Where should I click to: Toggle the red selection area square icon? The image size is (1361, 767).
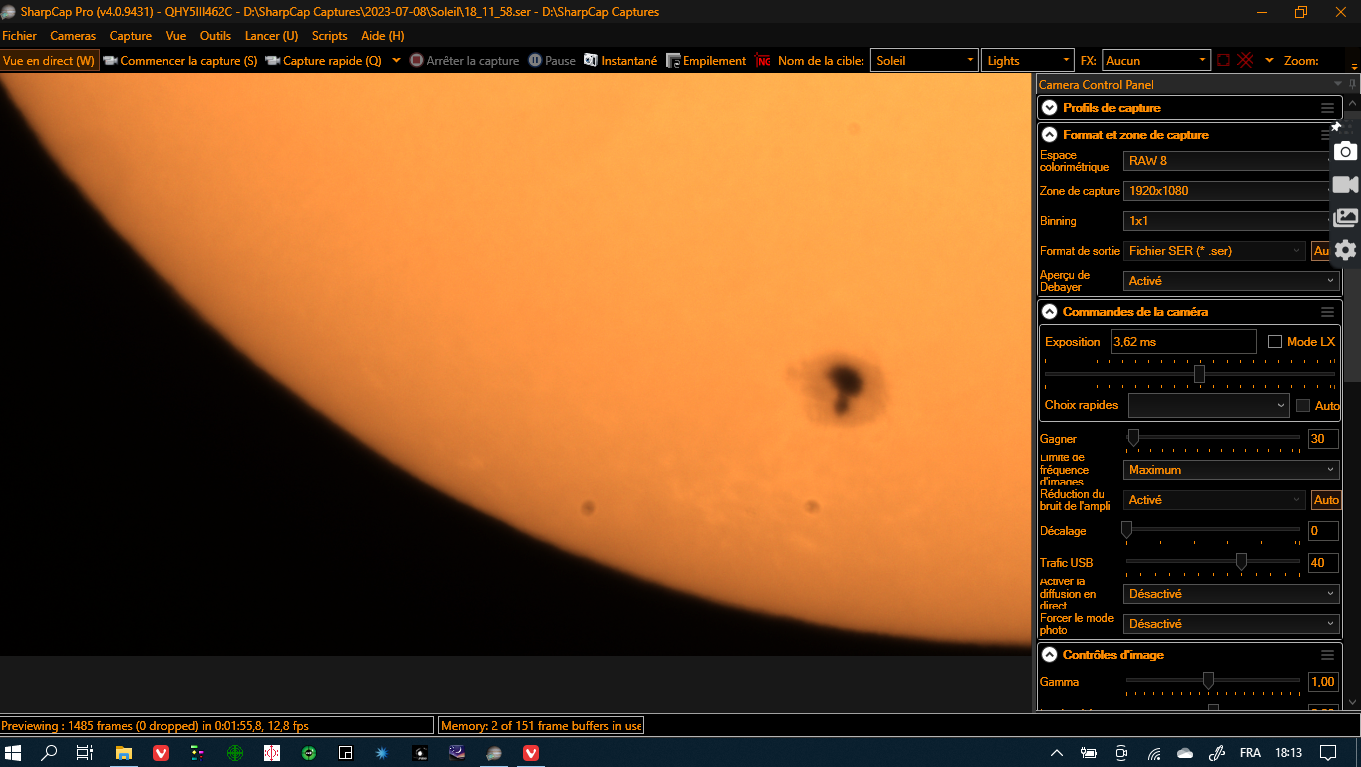(1223, 61)
